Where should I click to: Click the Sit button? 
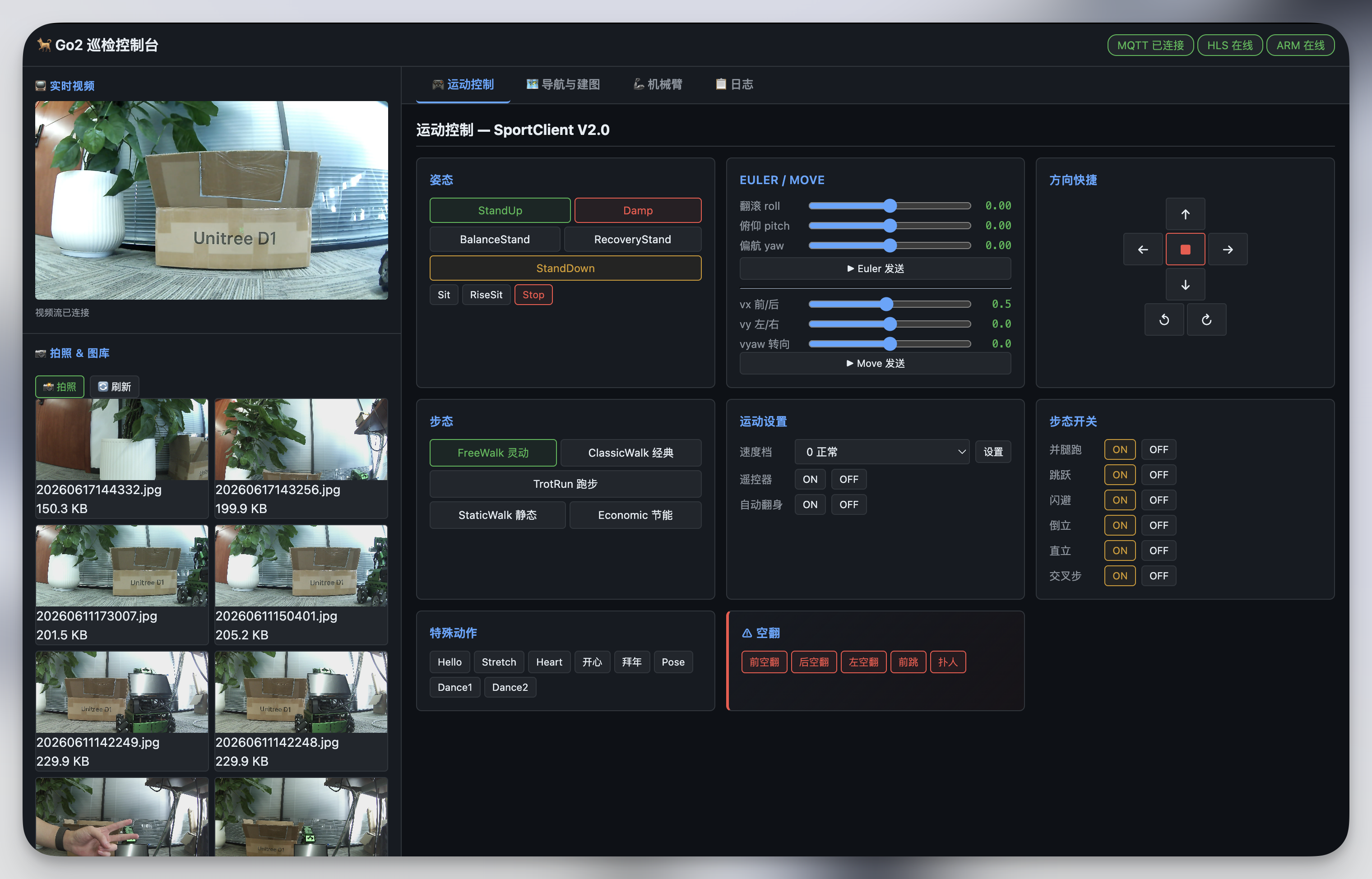coord(444,295)
